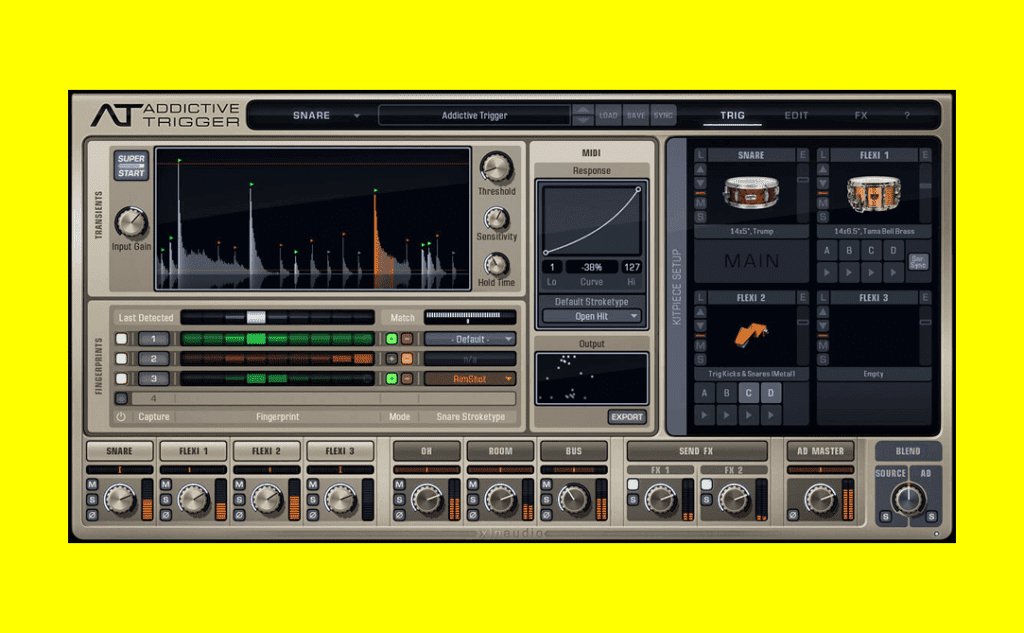This screenshot has height=633, width=1024.
Task: Toggle checkbox for fingerprint row 2
Action: point(121,359)
